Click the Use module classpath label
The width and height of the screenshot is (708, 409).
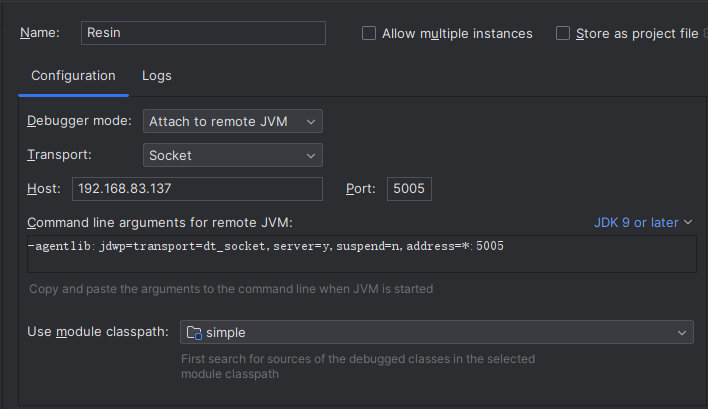[x=97, y=332]
